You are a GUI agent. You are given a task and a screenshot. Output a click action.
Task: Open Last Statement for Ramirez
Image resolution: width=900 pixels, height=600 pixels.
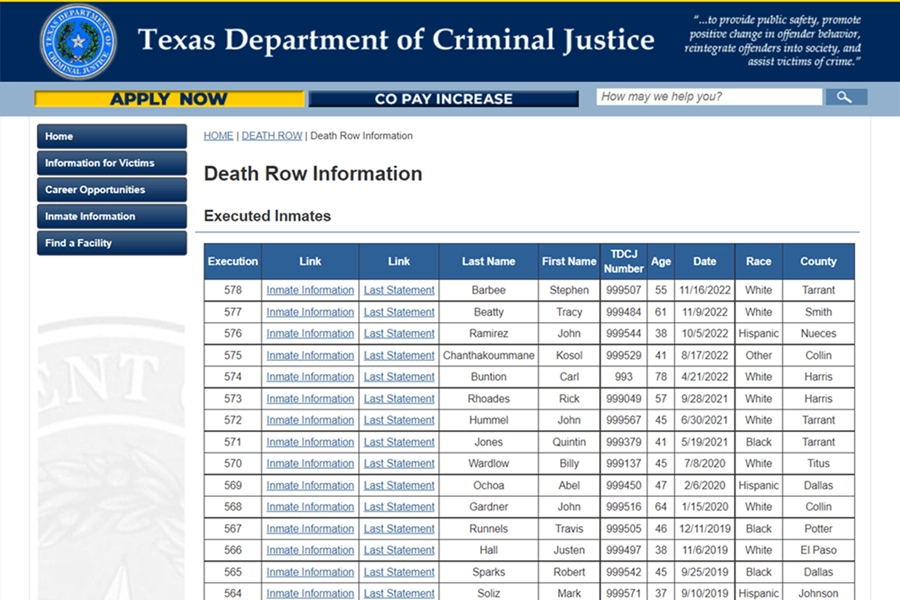click(x=399, y=334)
